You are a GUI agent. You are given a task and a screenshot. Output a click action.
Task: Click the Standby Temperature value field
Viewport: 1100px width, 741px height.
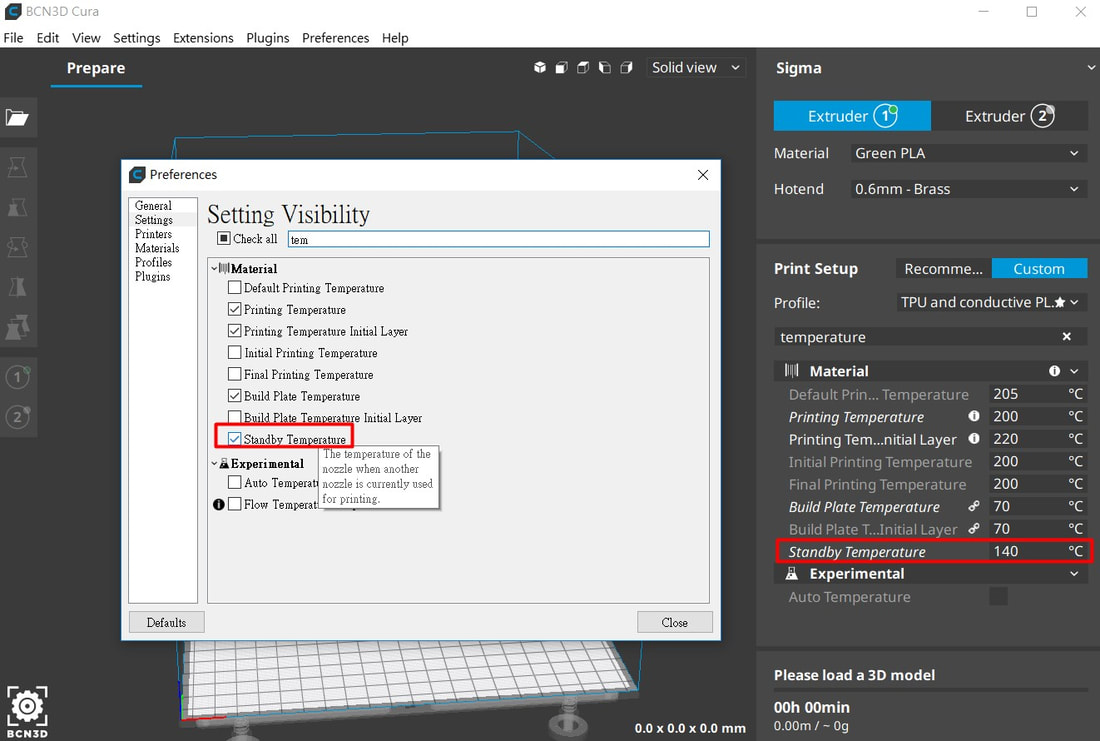point(1023,551)
